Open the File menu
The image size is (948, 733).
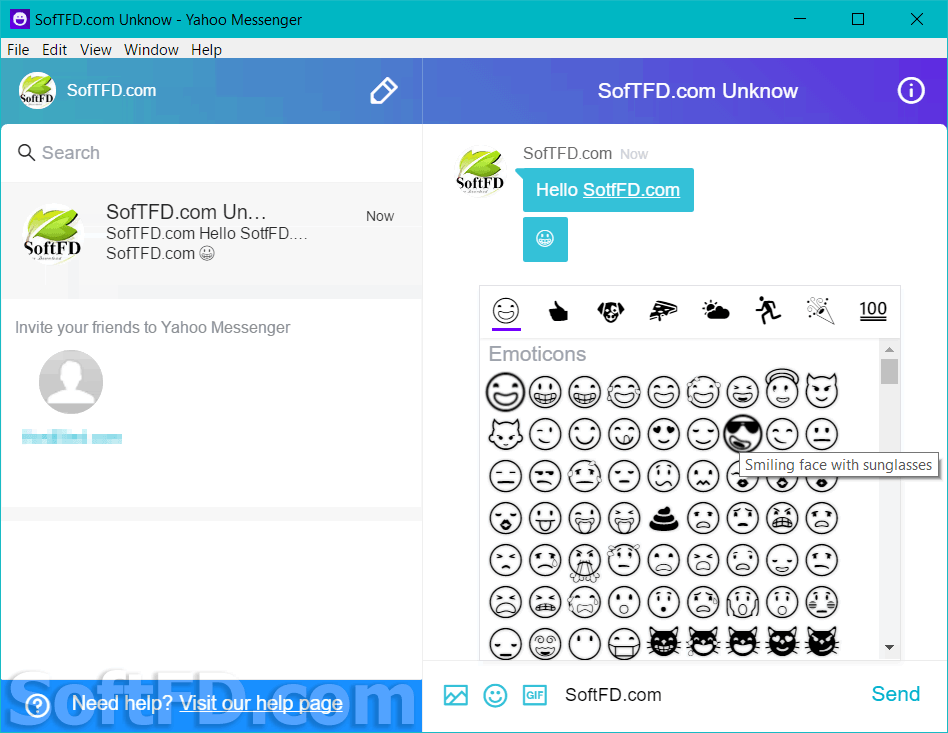tap(18, 50)
